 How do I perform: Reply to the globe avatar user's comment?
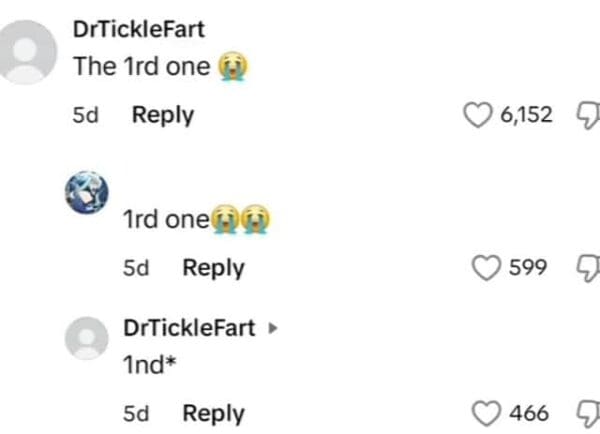click(x=213, y=267)
